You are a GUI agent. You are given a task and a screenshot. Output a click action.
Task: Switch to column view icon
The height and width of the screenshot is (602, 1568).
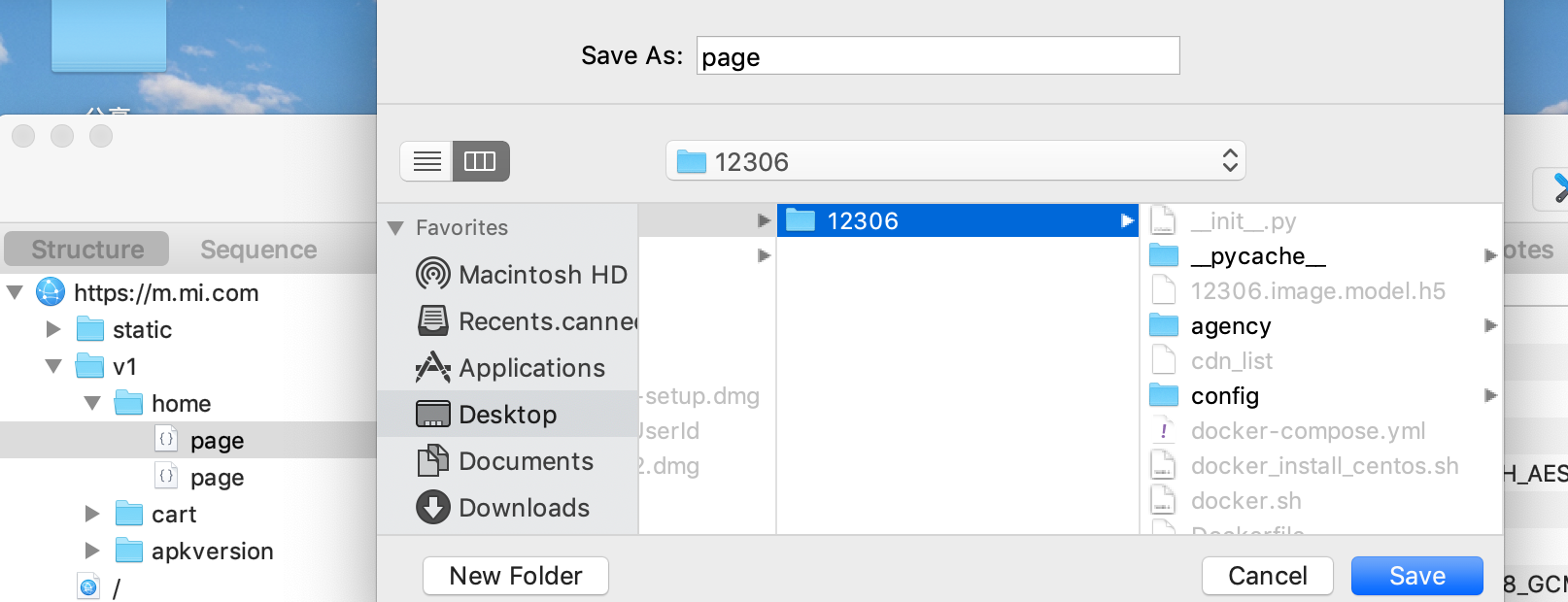click(481, 161)
